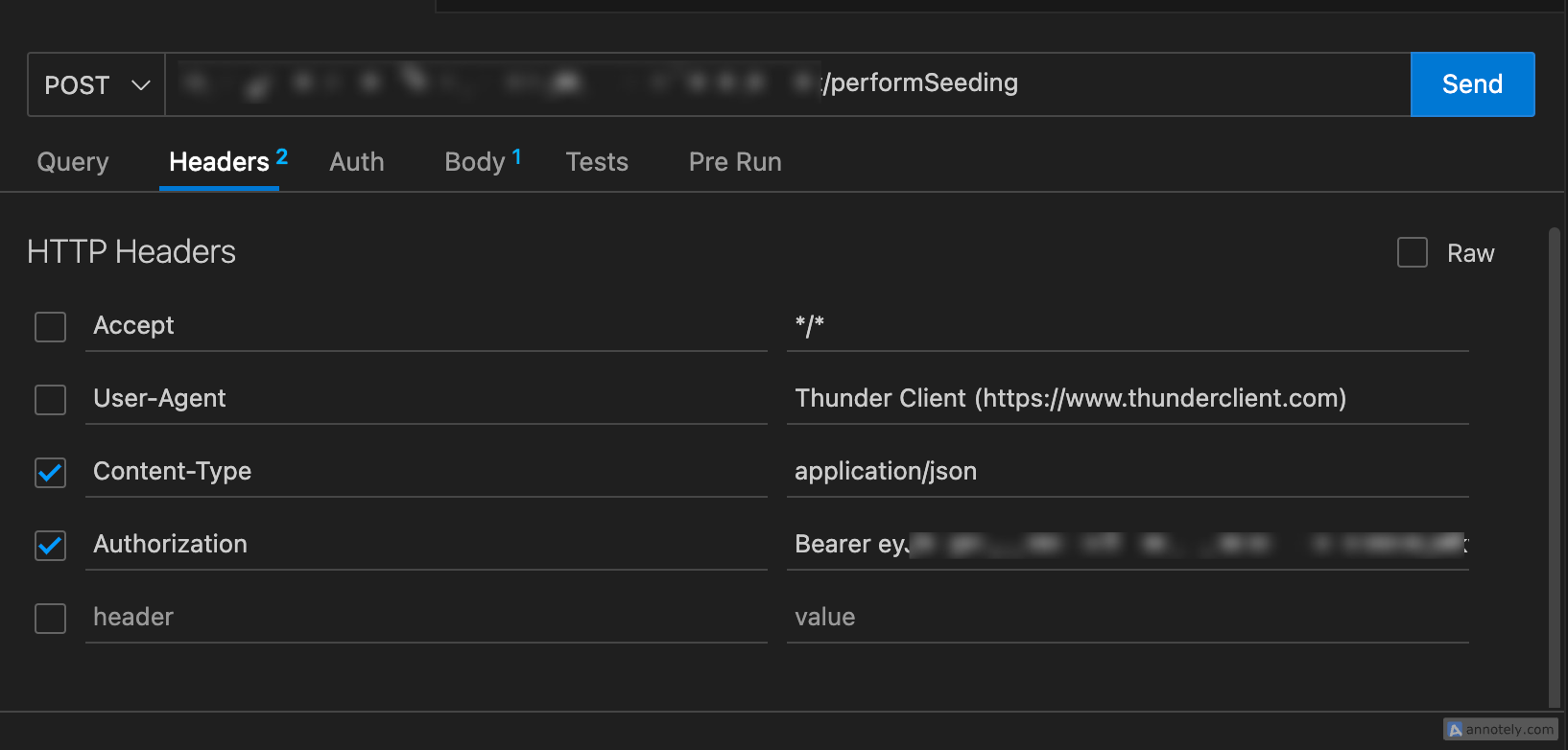1568x750 pixels.
Task: Open the Tests tab
Action: 597,162
